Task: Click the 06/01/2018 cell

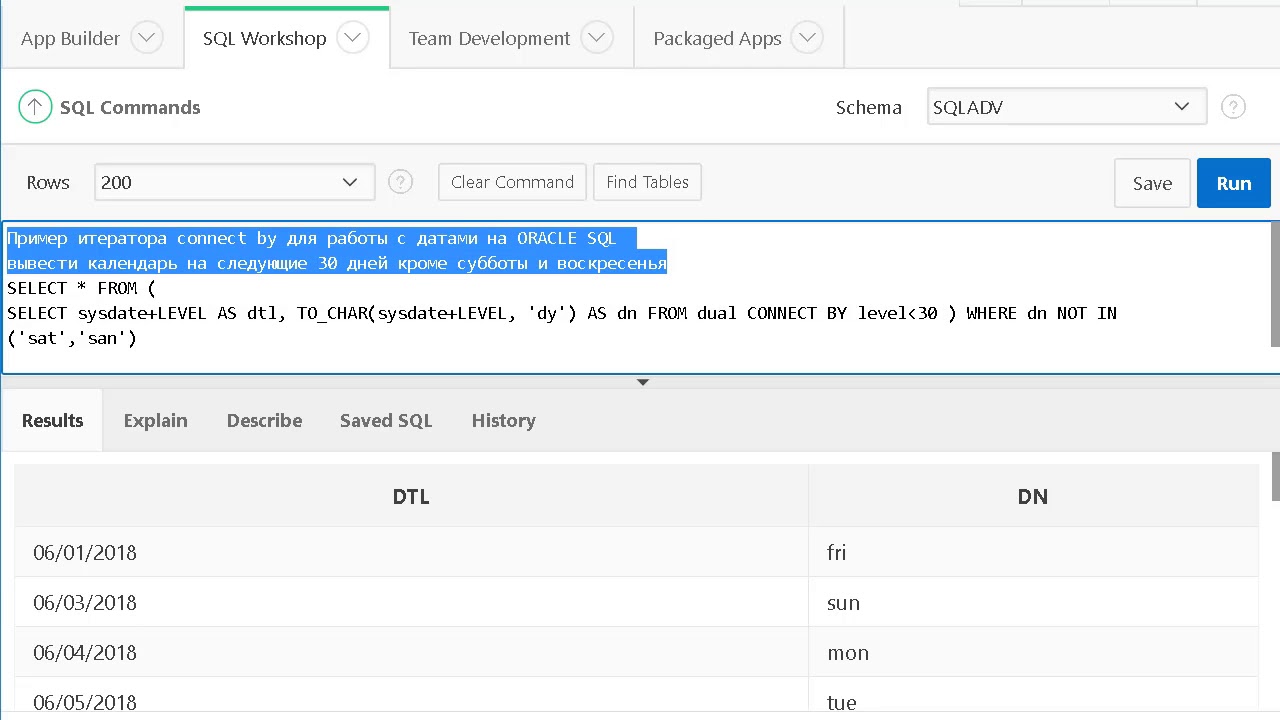Action: tap(411, 552)
